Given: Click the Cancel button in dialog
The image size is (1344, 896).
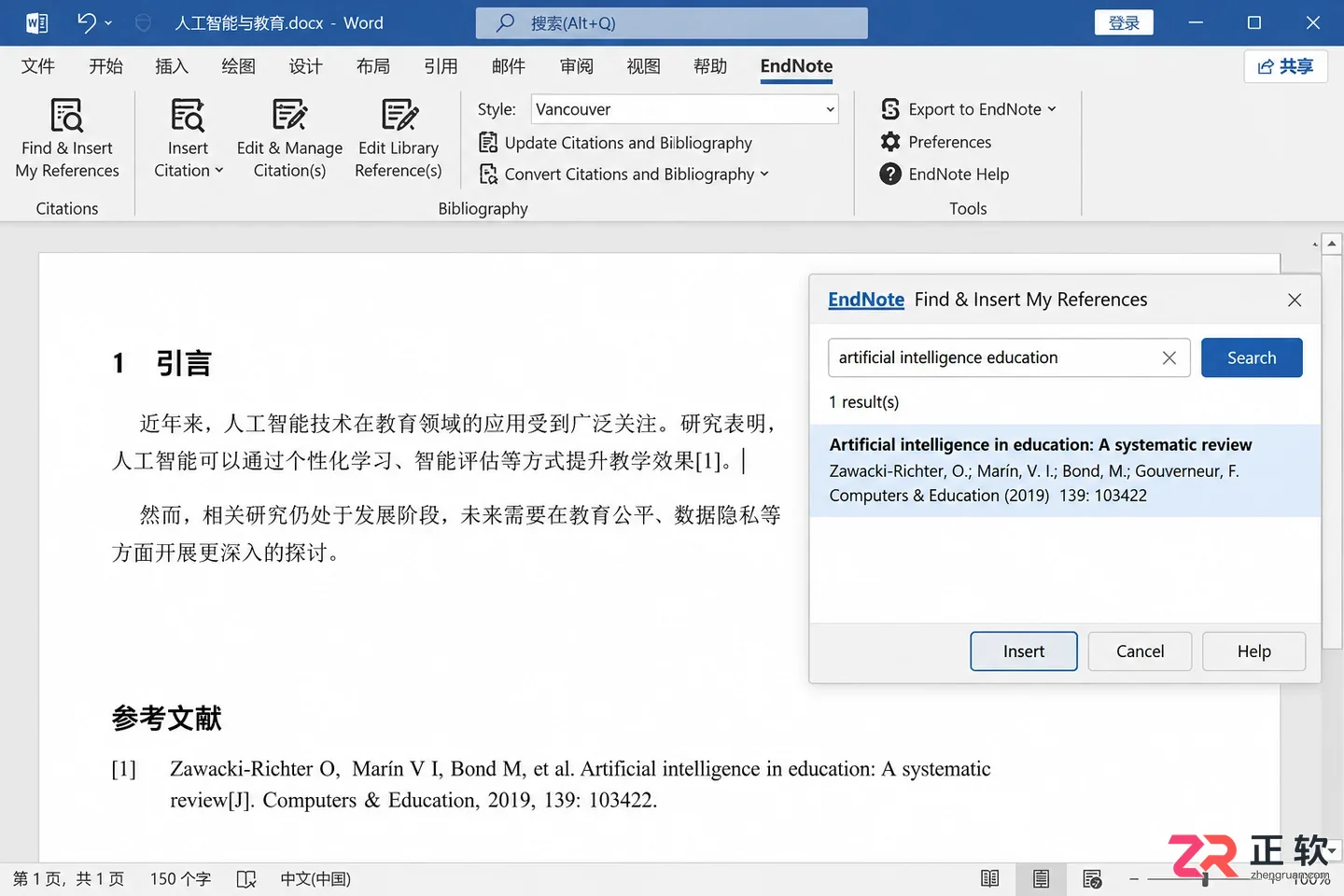Looking at the screenshot, I should point(1141,651).
